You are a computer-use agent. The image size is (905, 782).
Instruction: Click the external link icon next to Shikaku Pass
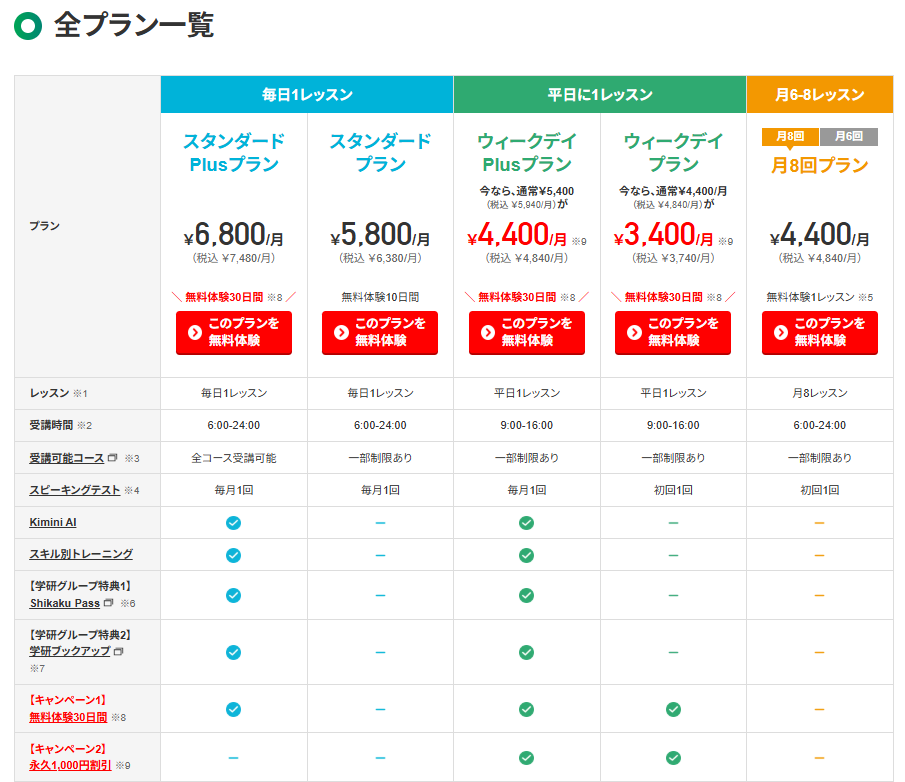pos(108,603)
